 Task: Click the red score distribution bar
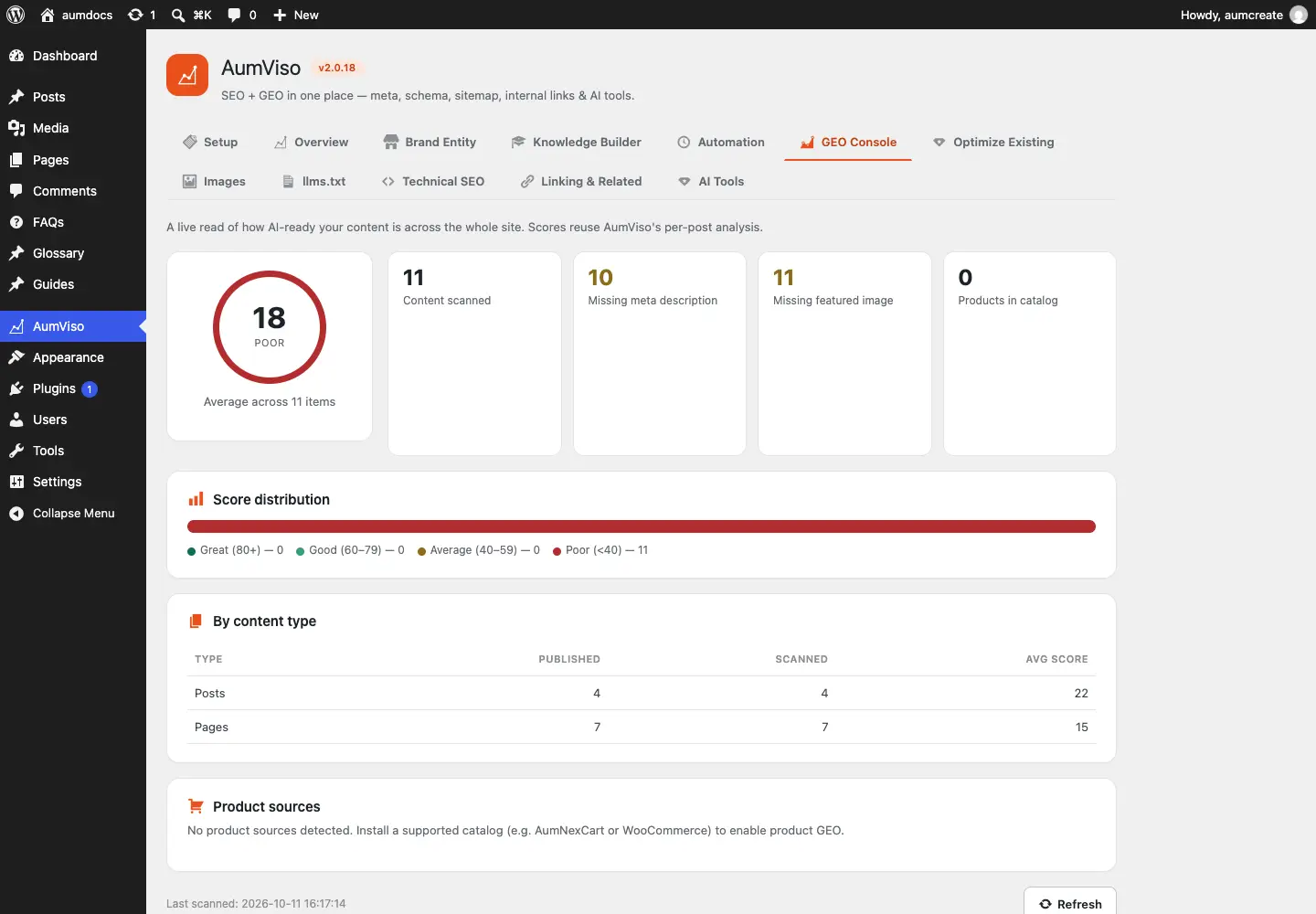642,526
